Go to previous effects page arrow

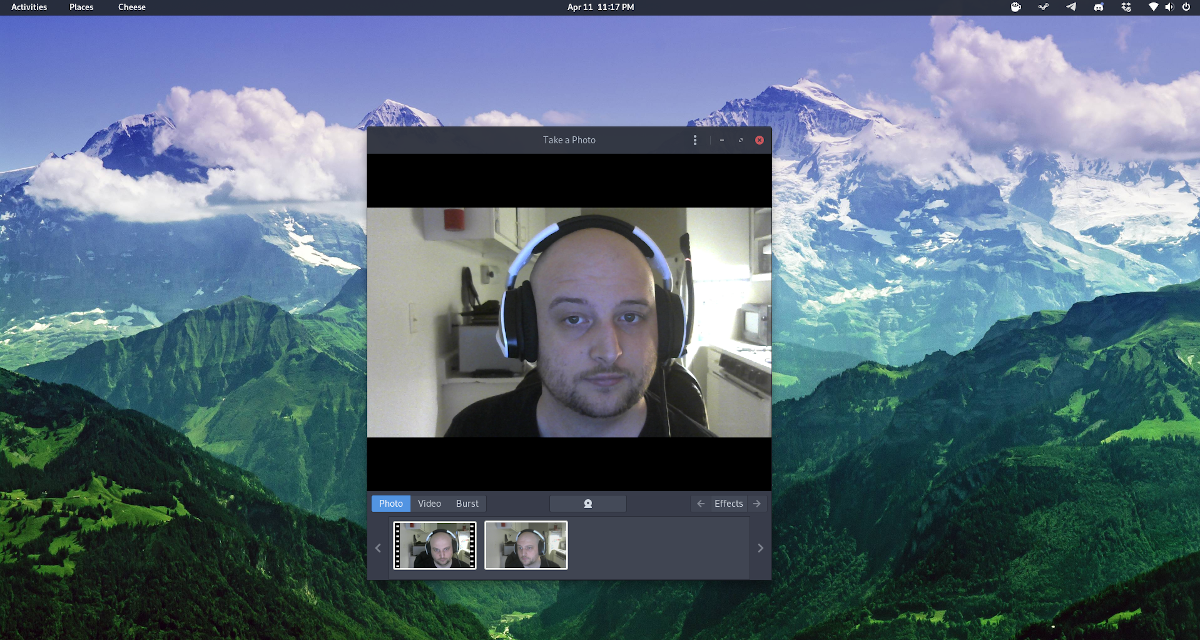tap(700, 504)
